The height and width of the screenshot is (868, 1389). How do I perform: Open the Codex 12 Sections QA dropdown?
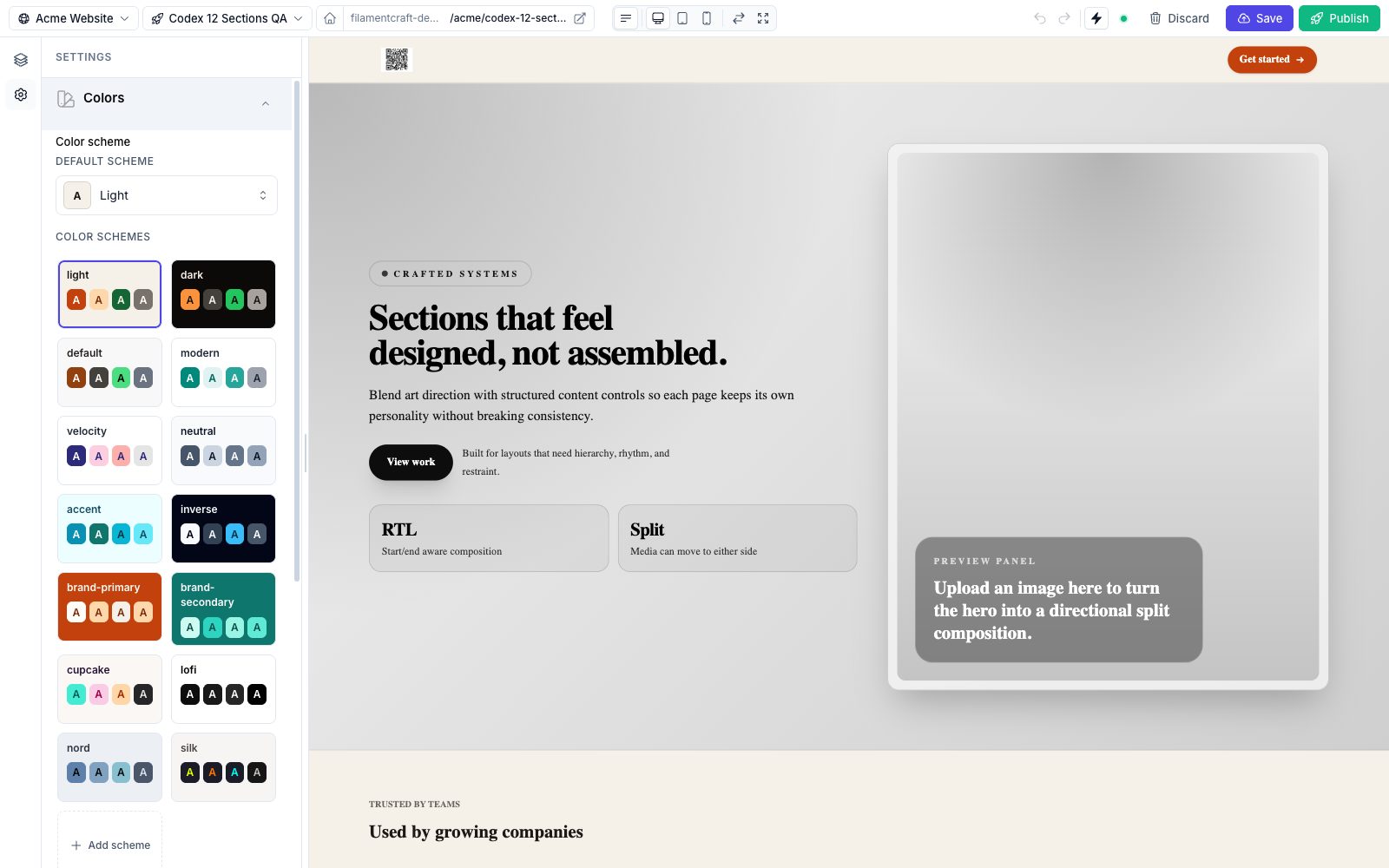227,18
